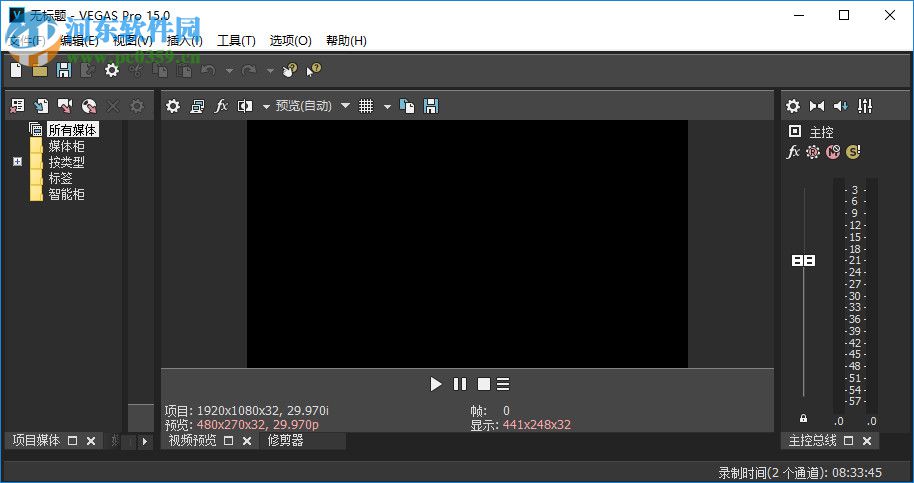
Task: Open the preview transport menu icon
Action: point(503,384)
